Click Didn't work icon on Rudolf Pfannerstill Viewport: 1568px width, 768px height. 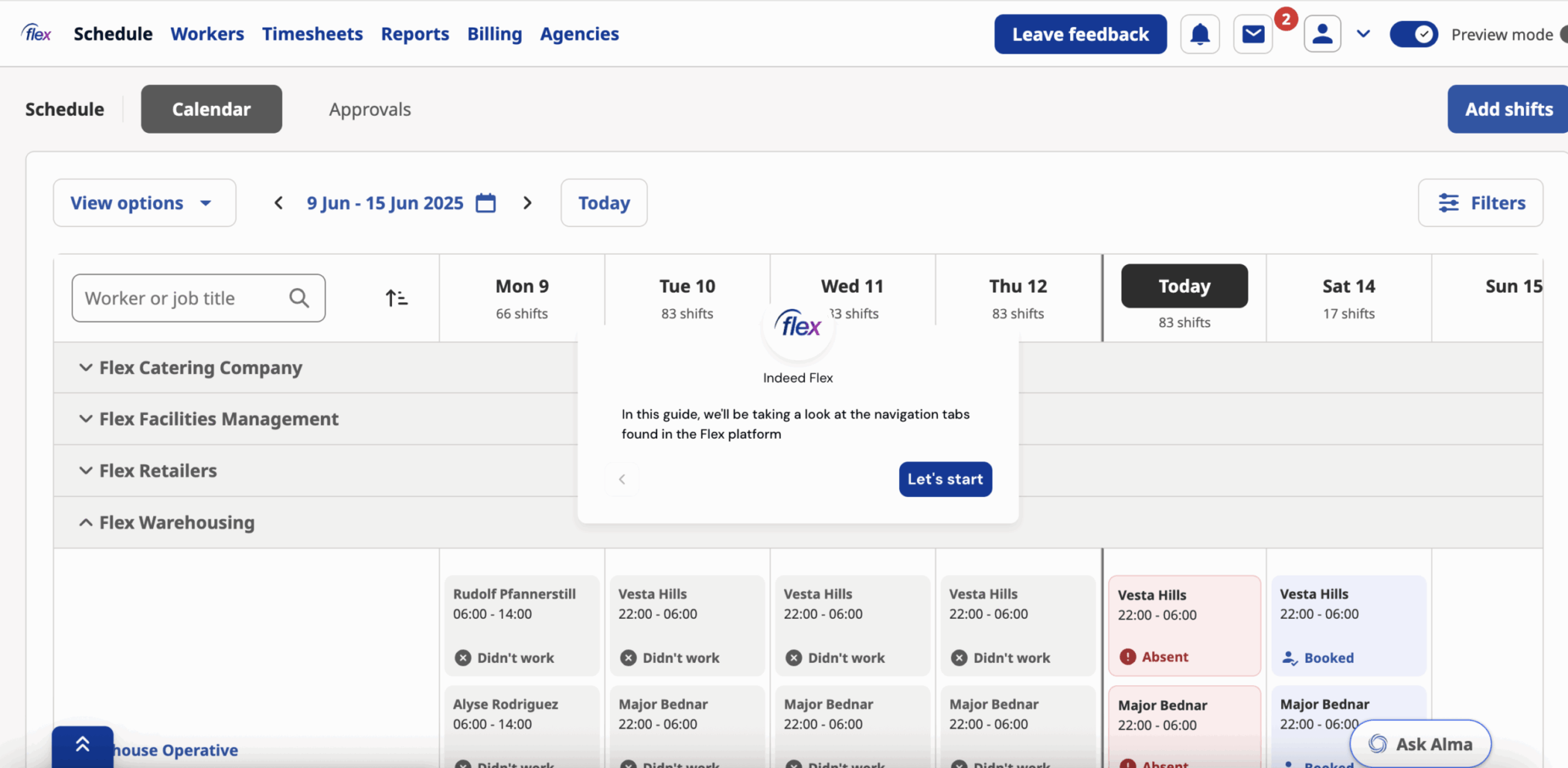click(463, 658)
